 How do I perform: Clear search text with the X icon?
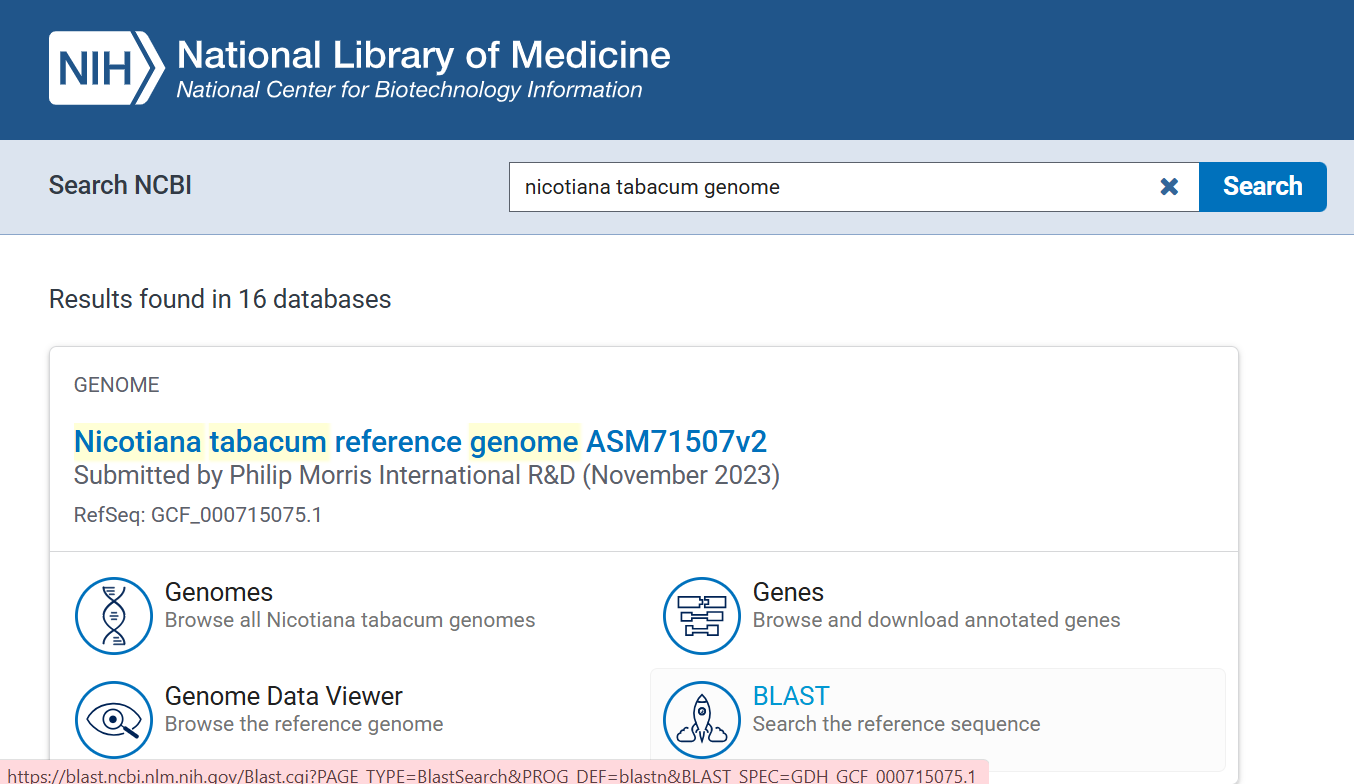pos(1169,187)
